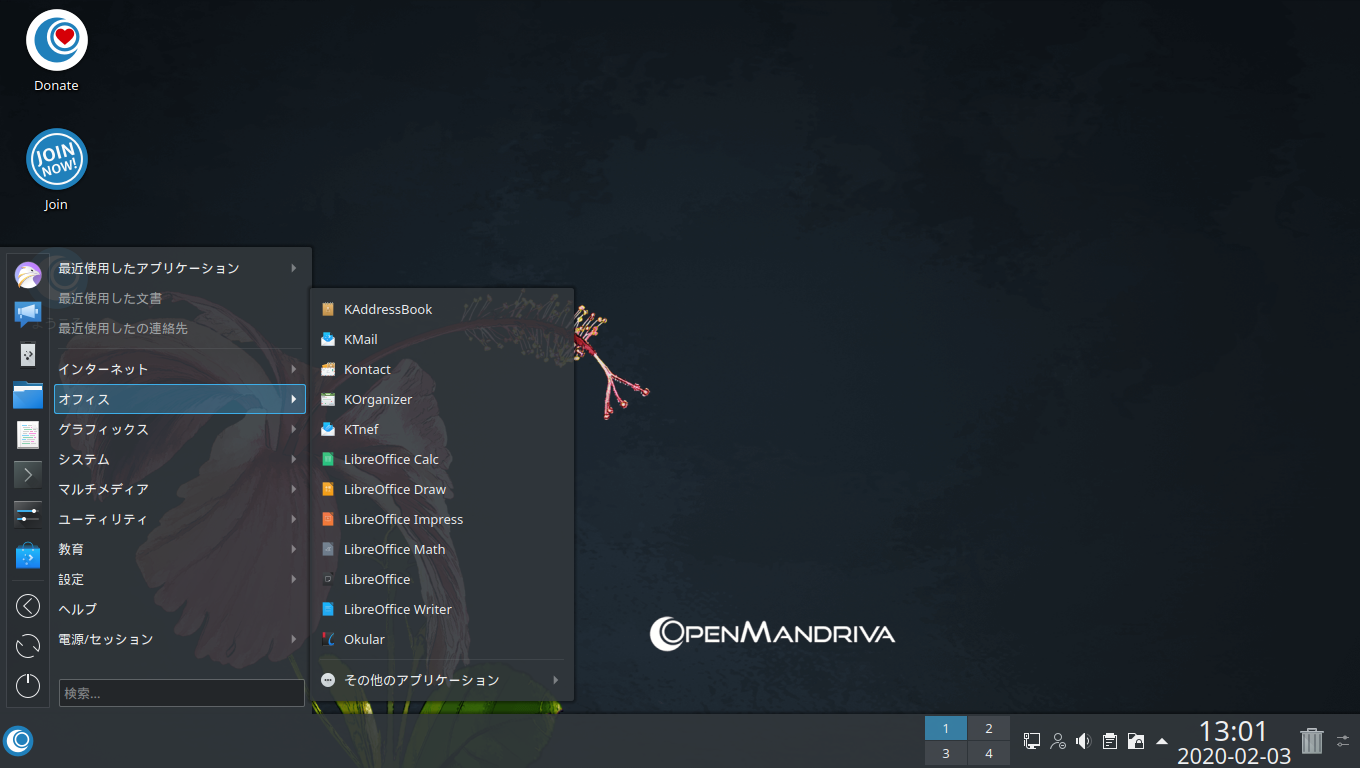Screen dimensions: 1360x768
Task: Open the Falkon browser favorite icon
Action: point(28,274)
